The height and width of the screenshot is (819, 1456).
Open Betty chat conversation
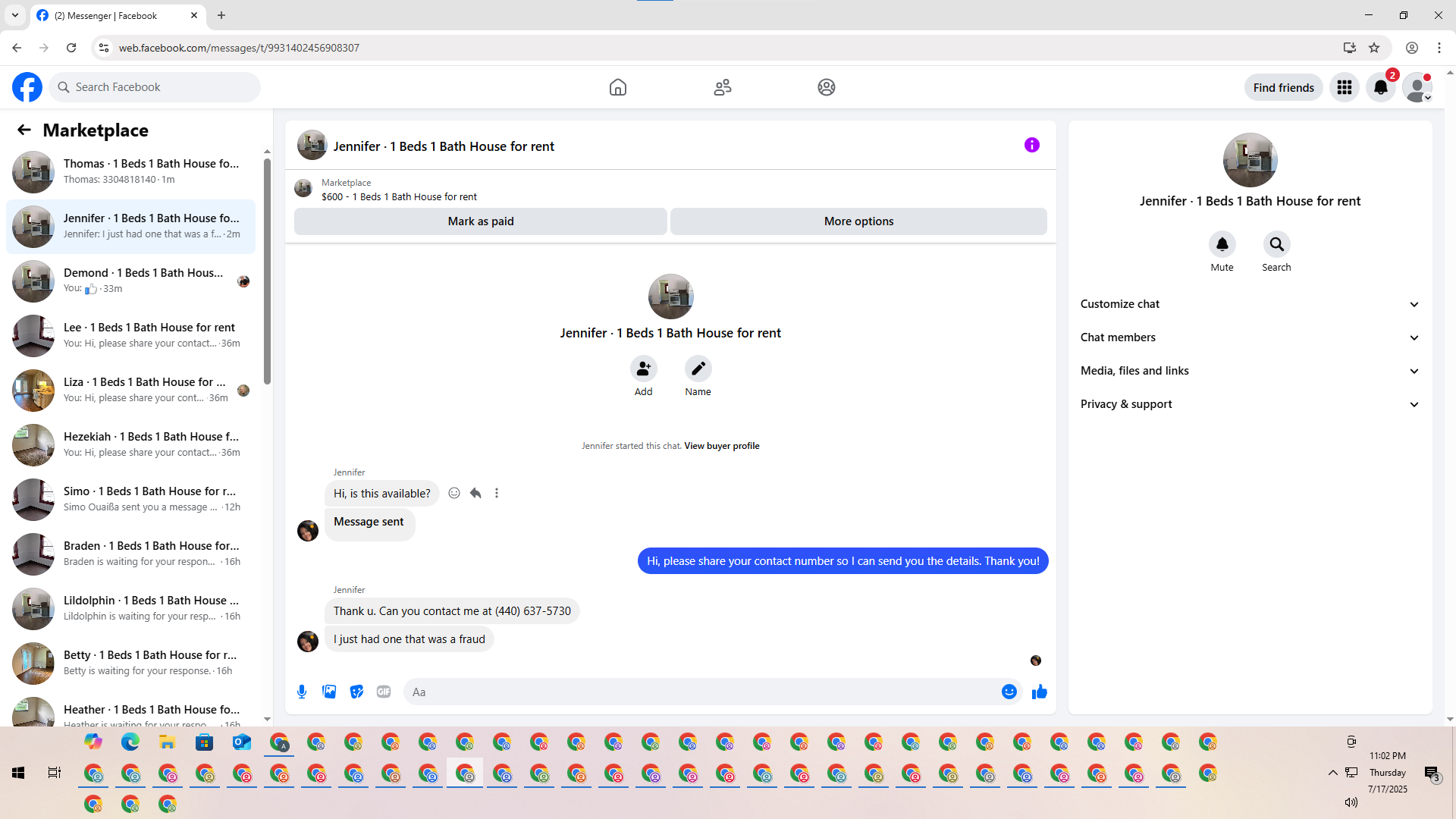(x=130, y=664)
